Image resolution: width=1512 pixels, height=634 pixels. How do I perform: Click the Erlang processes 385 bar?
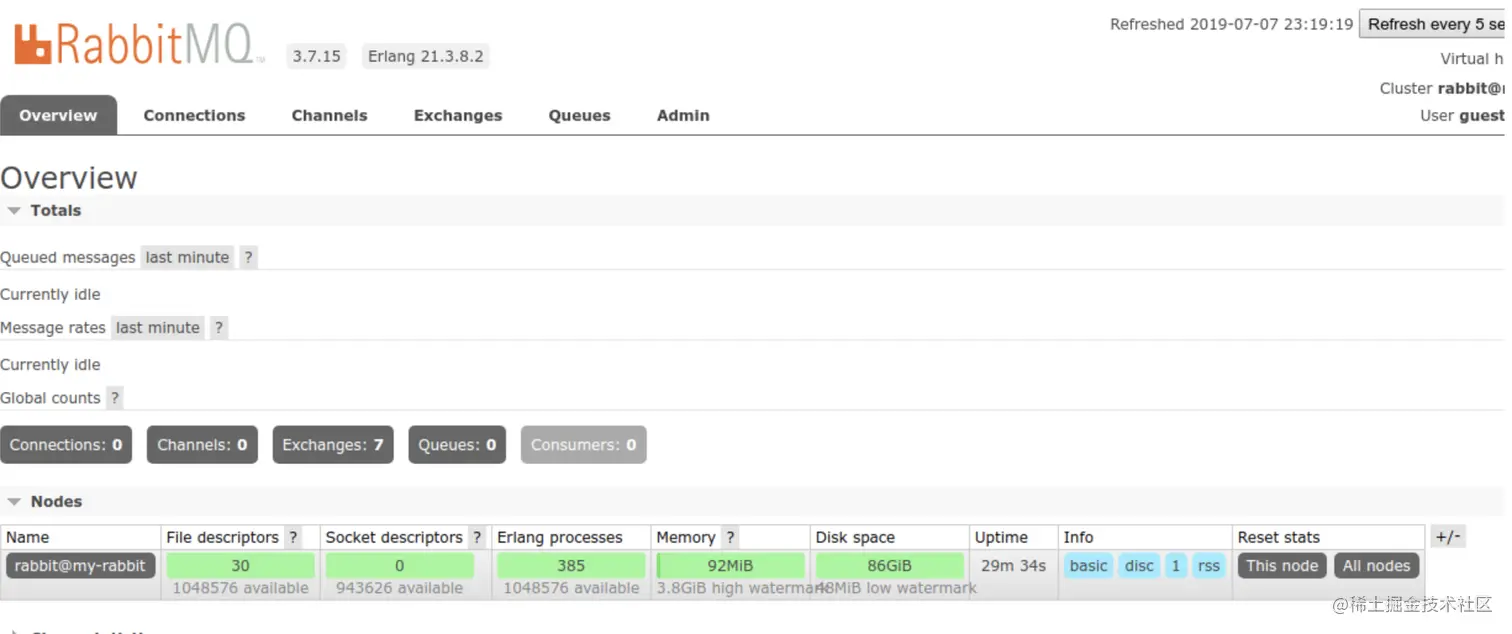571,565
